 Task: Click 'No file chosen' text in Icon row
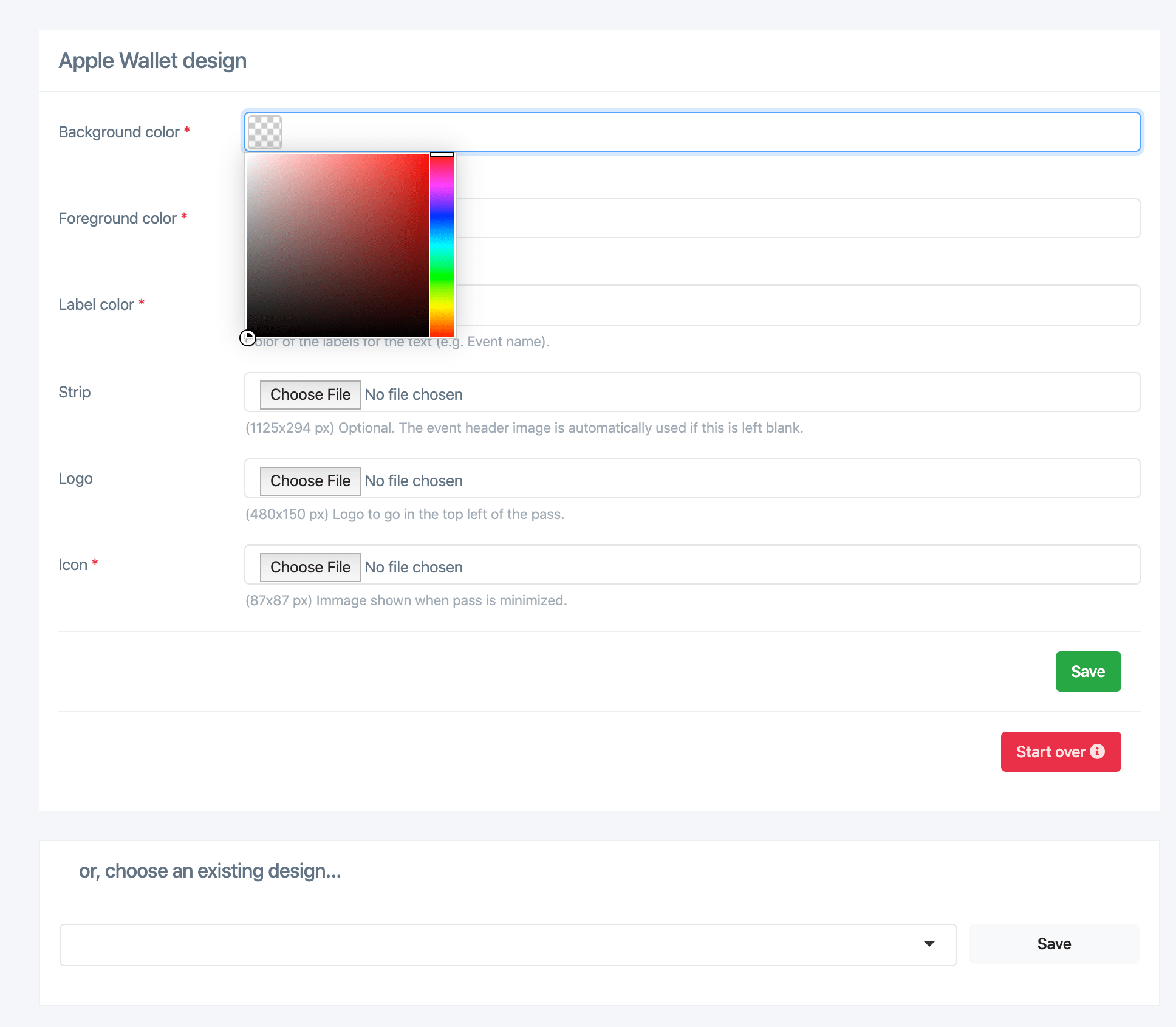coord(414,567)
